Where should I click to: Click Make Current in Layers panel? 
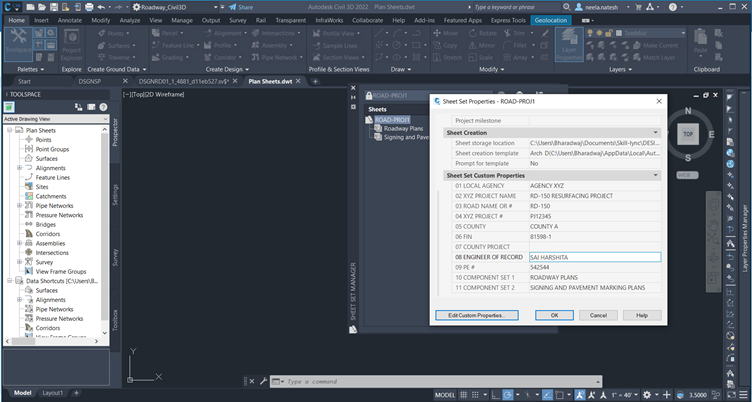pos(656,45)
